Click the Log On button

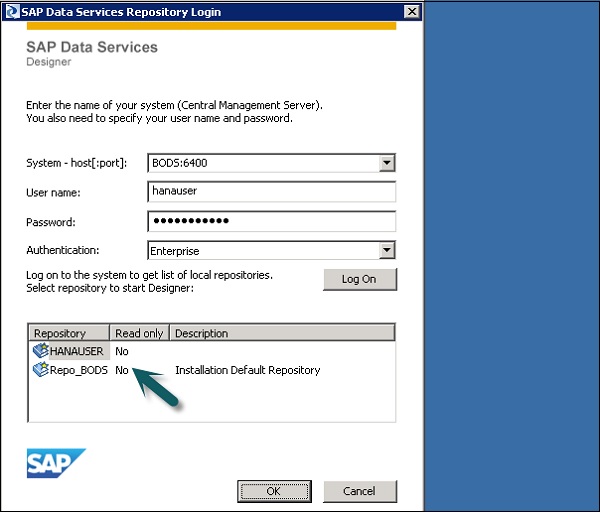[360, 279]
